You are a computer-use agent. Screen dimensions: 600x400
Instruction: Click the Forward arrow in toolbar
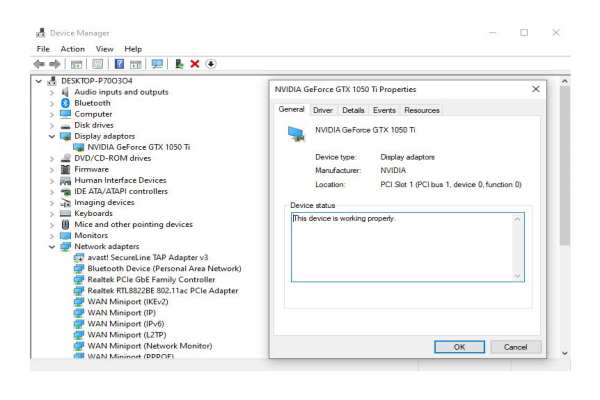click(55, 64)
